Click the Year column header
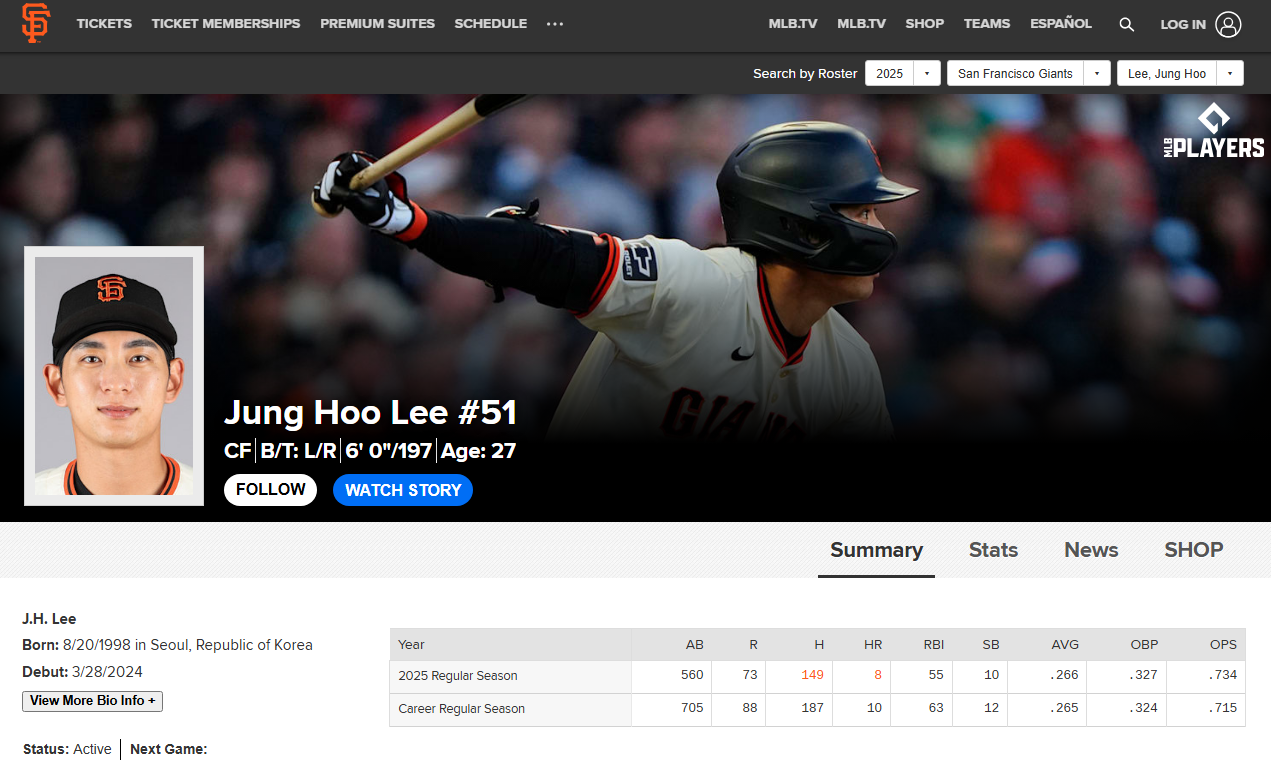 [411, 645]
